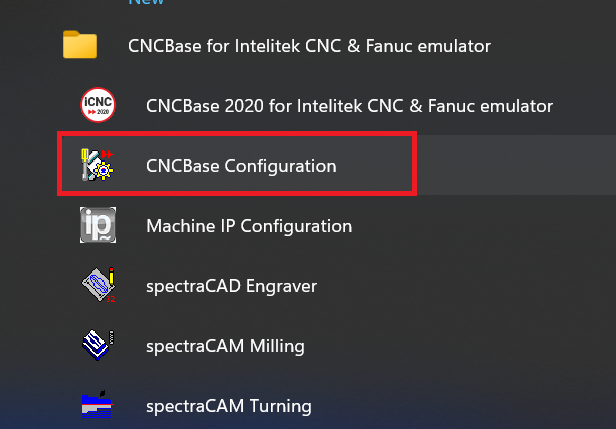Select the spectraCAD Engraver pencil icon

98,284
